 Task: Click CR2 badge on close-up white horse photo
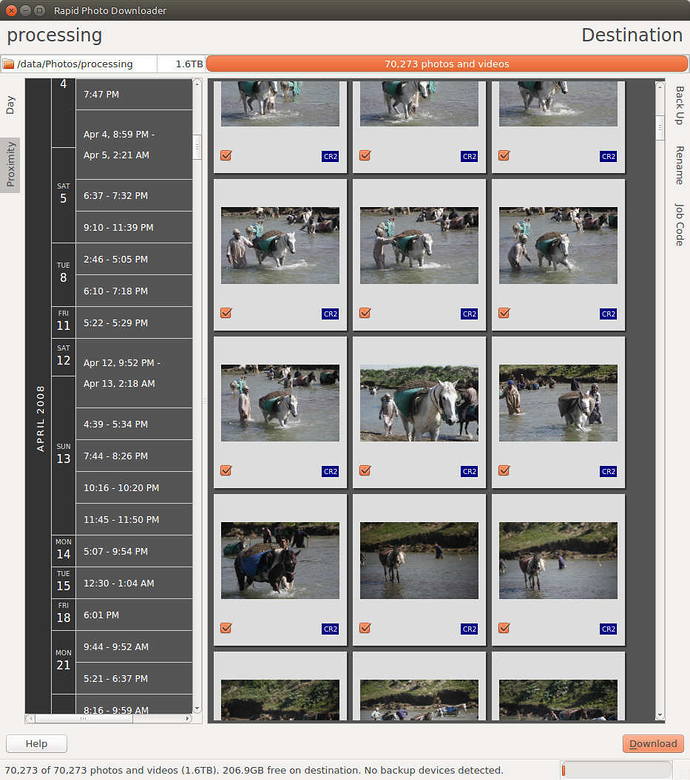[x=469, y=471]
